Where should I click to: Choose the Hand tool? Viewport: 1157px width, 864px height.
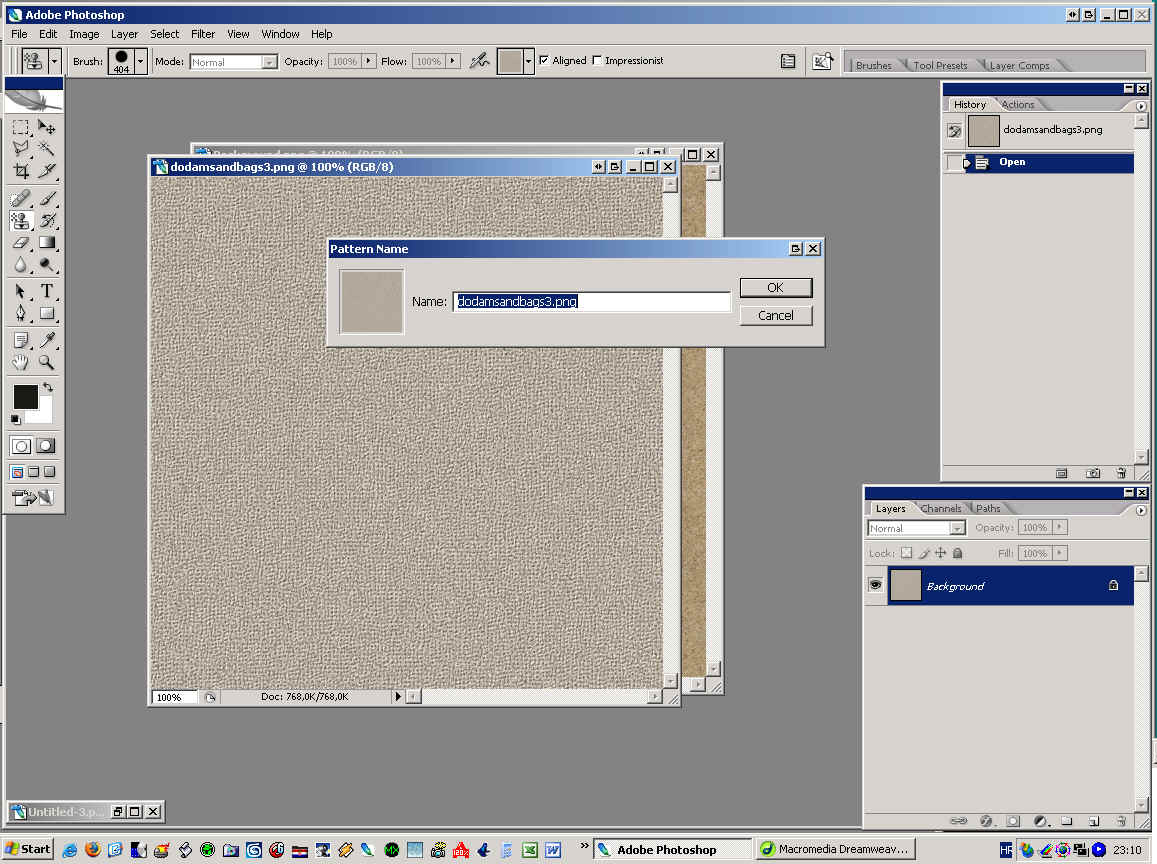pyautogui.click(x=21, y=363)
